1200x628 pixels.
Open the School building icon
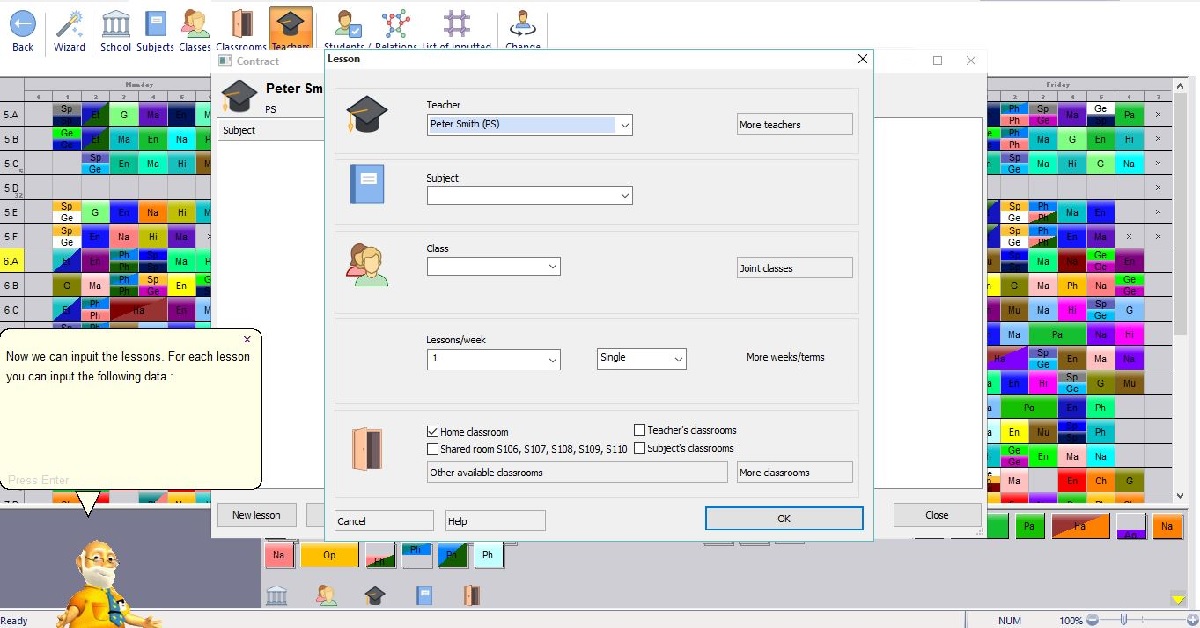coord(115,25)
